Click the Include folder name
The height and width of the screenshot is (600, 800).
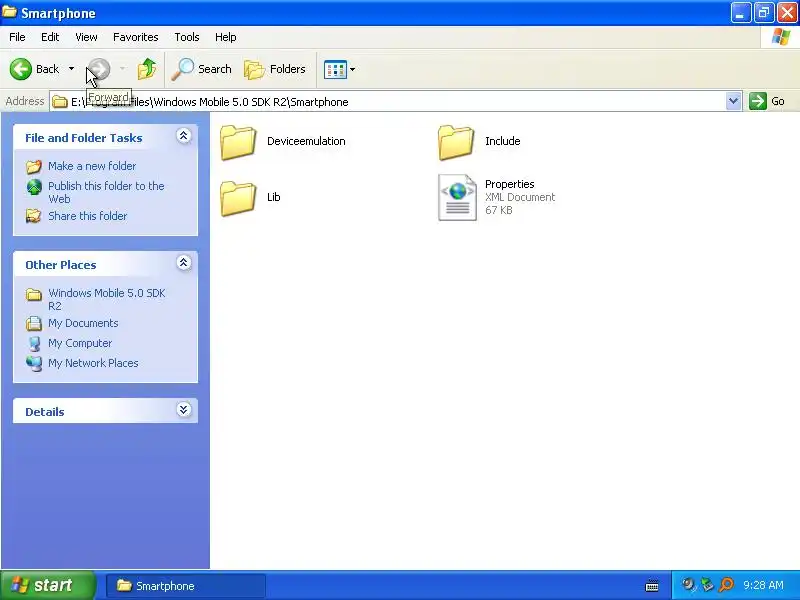(503, 141)
